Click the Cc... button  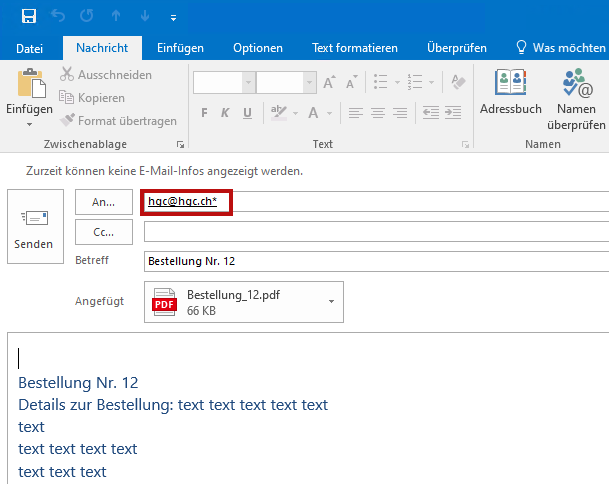point(104,232)
